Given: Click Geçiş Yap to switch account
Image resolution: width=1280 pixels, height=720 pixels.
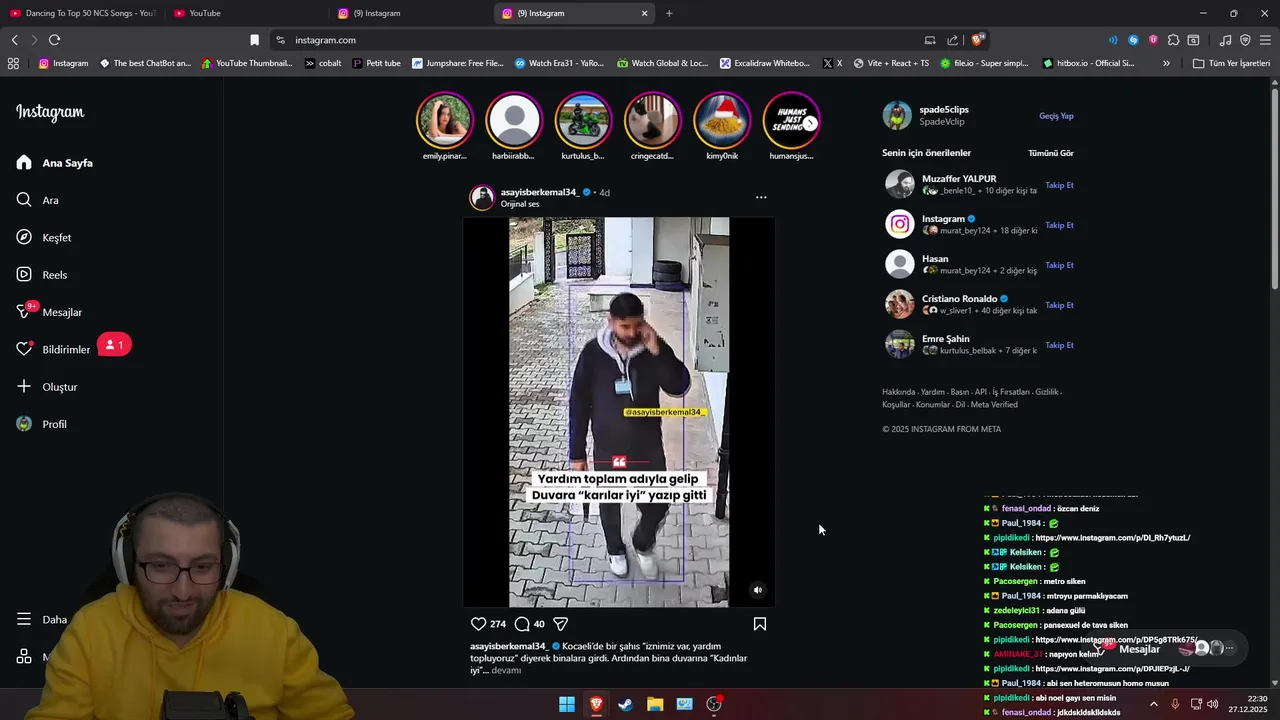Looking at the screenshot, I should coord(1056,116).
